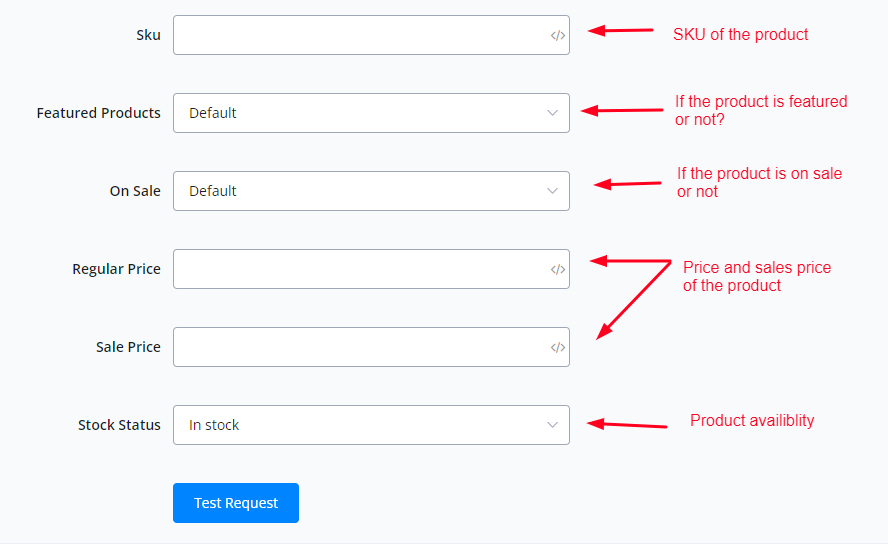Click the 'SKU of the product' annotation
Viewport: 888px width, 553px height.
(x=740, y=35)
